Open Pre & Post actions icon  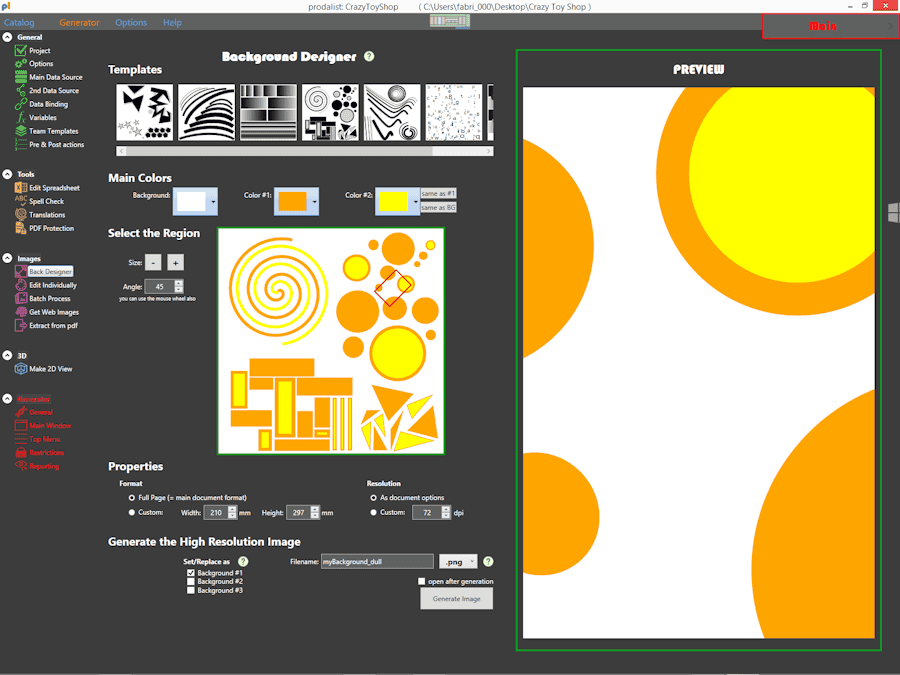(x=21, y=145)
